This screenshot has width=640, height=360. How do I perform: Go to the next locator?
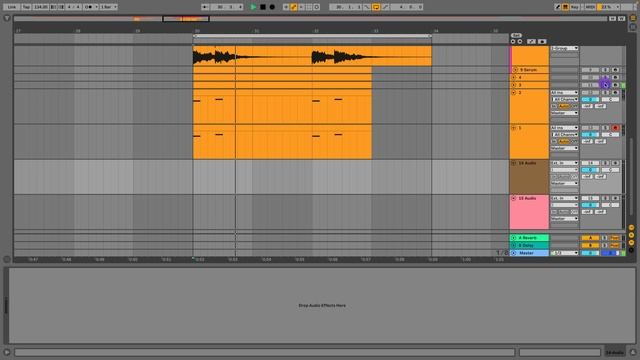pos(520,41)
